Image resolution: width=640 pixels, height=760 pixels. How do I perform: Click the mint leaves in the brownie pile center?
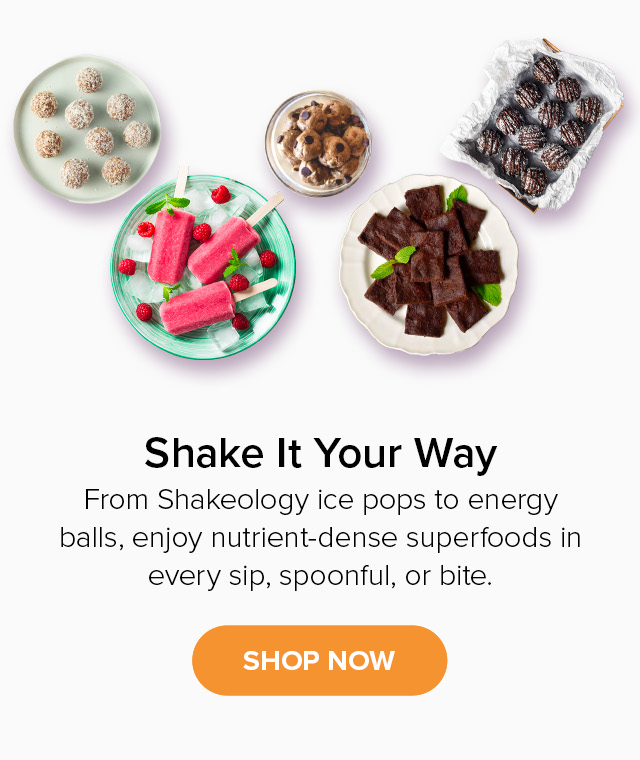[394, 262]
